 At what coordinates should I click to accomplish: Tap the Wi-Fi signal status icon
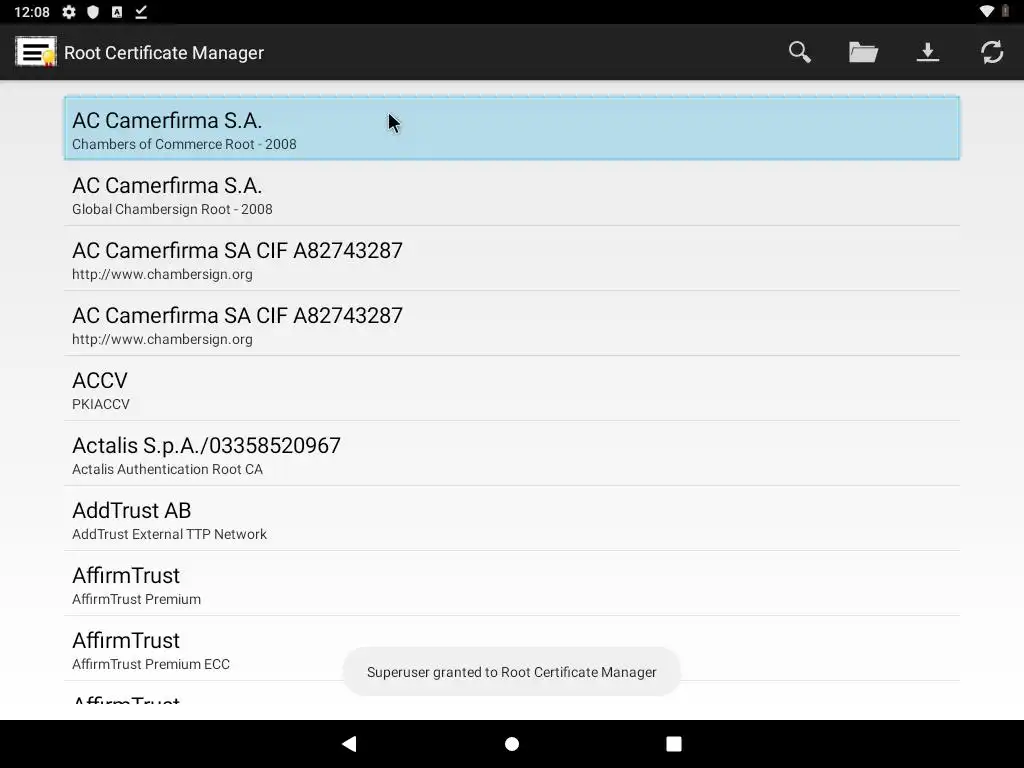pyautogui.click(x=987, y=12)
